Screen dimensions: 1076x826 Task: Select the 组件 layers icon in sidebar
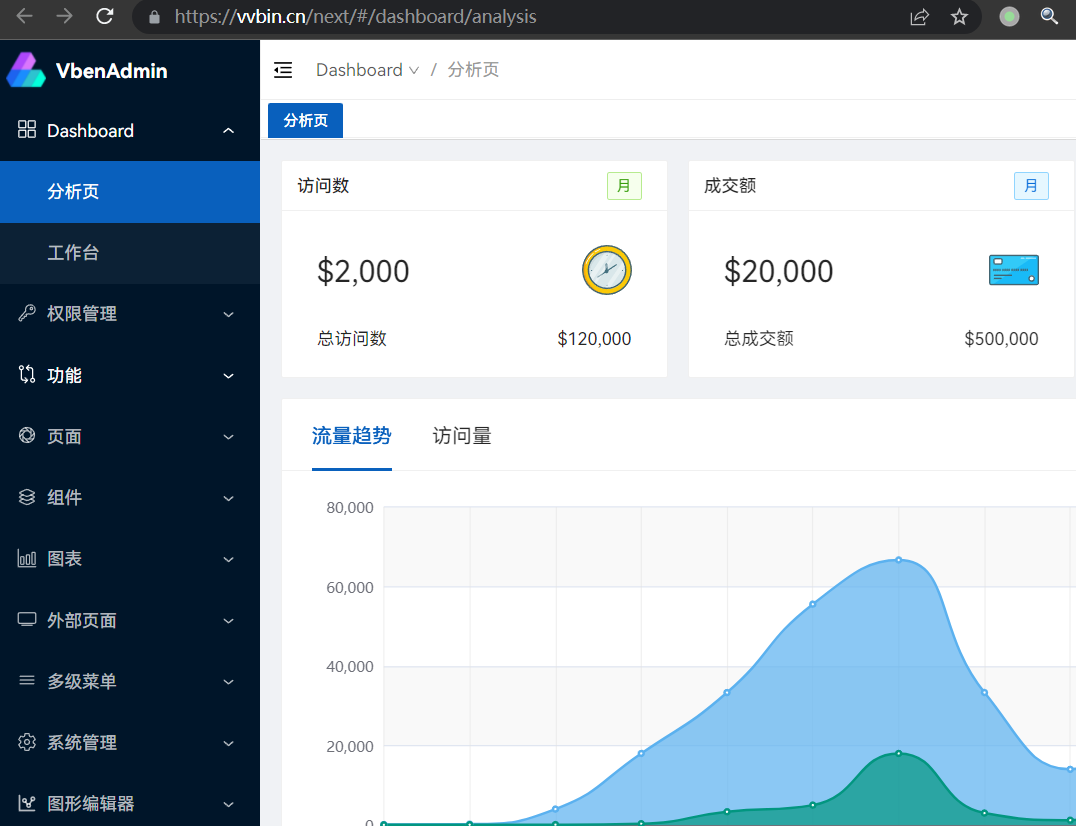25,497
